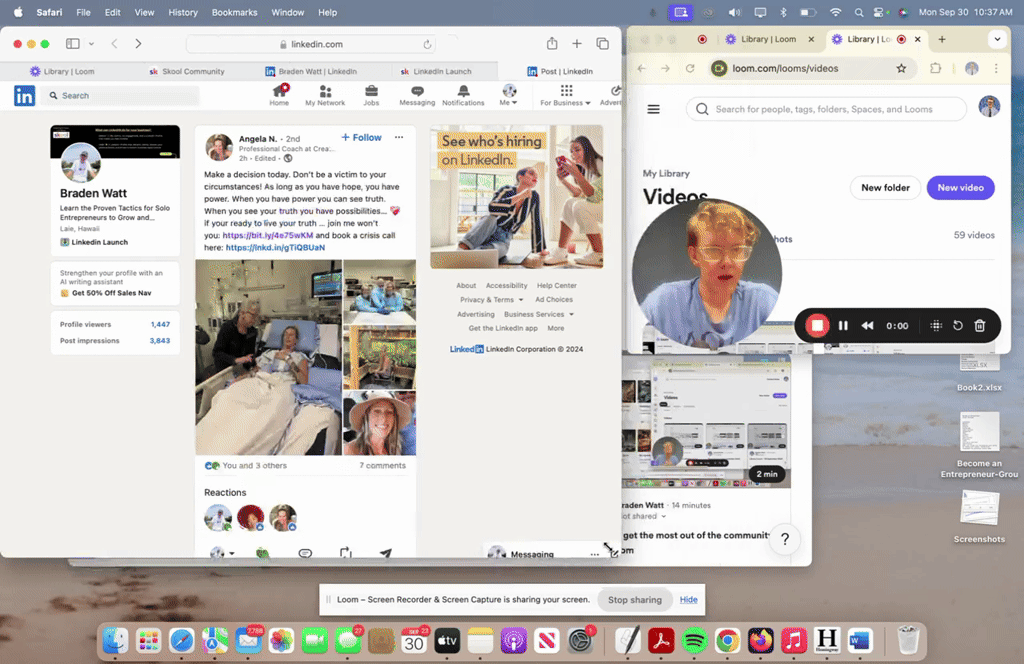This screenshot has width=1024, height=664.
Task: Expand the For Business grid menu
Action: pyautogui.click(x=566, y=95)
